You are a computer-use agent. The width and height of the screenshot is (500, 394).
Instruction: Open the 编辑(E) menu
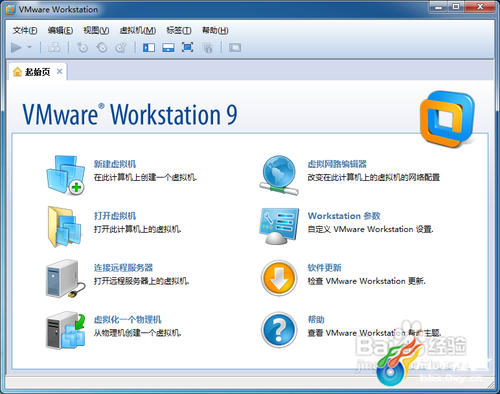point(60,31)
